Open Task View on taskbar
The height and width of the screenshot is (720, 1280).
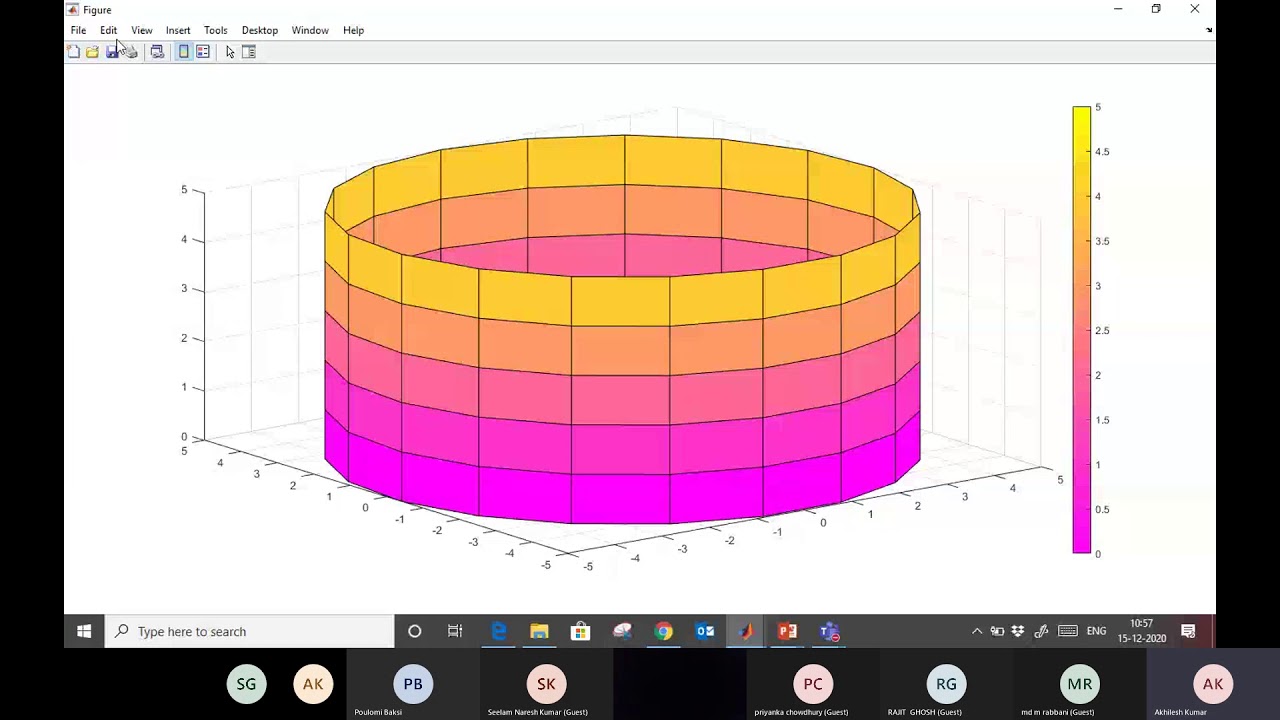pyautogui.click(x=455, y=631)
